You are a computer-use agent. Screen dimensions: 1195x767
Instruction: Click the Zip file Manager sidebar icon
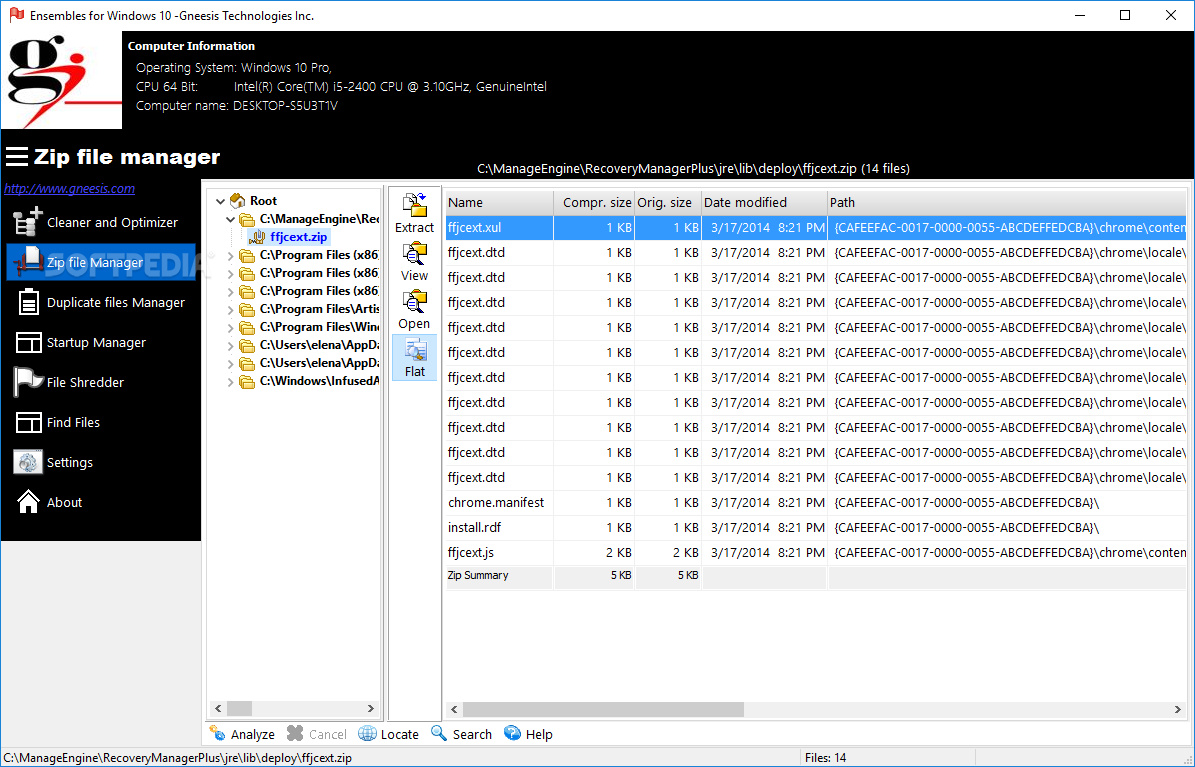coord(28,262)
